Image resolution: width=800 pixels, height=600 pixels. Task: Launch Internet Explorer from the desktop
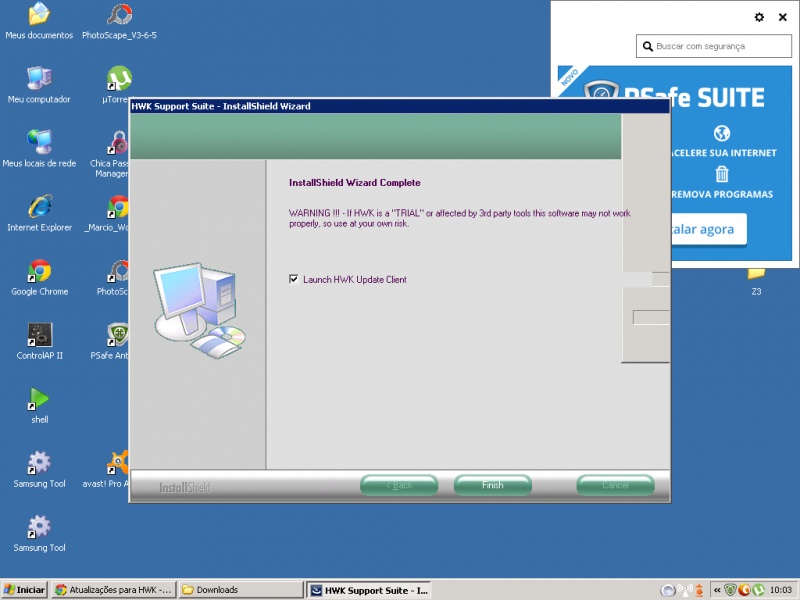(39, 213)
